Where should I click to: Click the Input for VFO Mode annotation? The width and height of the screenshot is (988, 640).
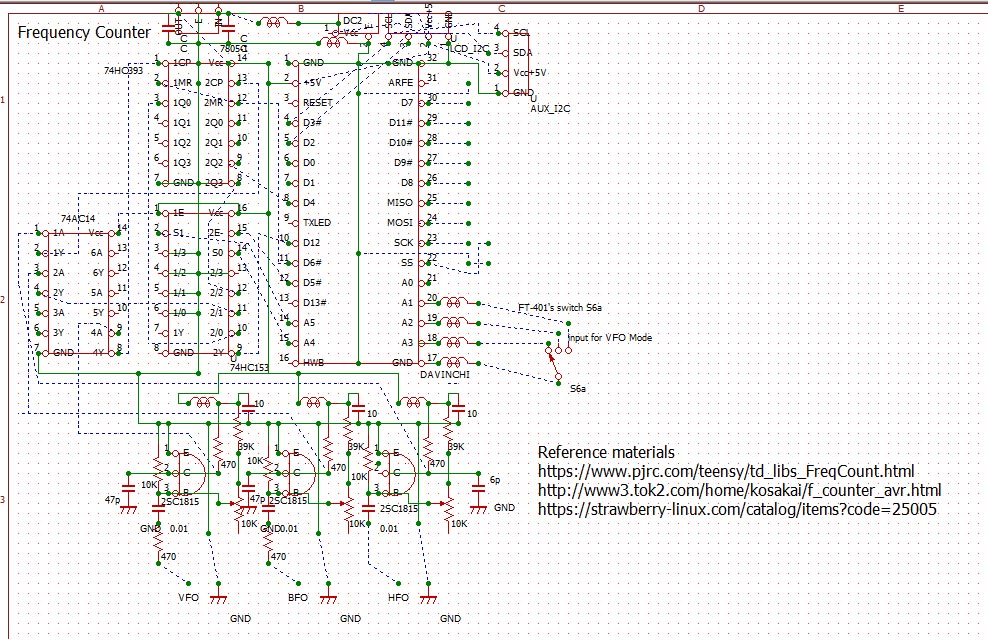point(609,338)
